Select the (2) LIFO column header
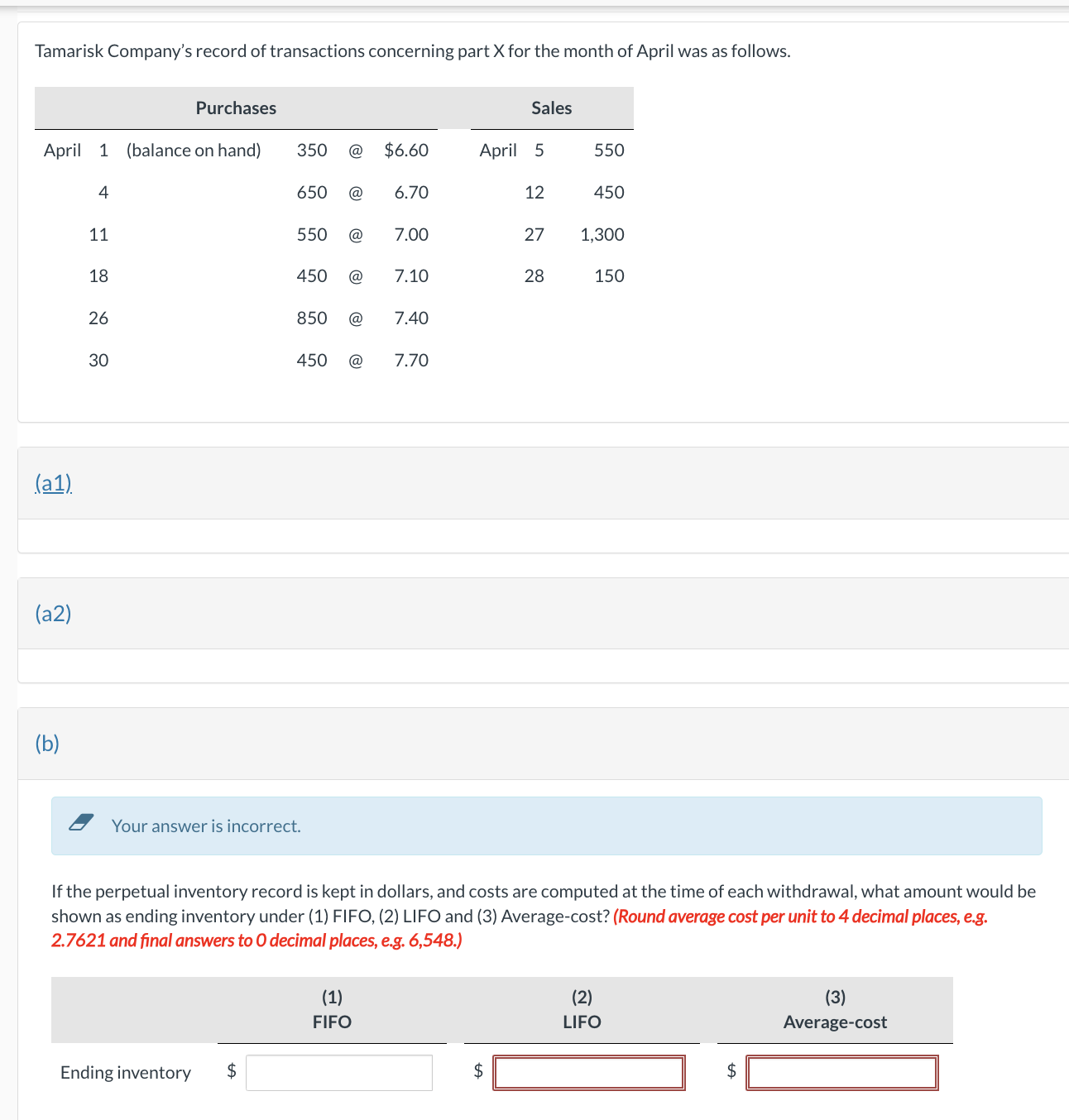This screenshot has width=1069, height=1120. point(581,1009)
